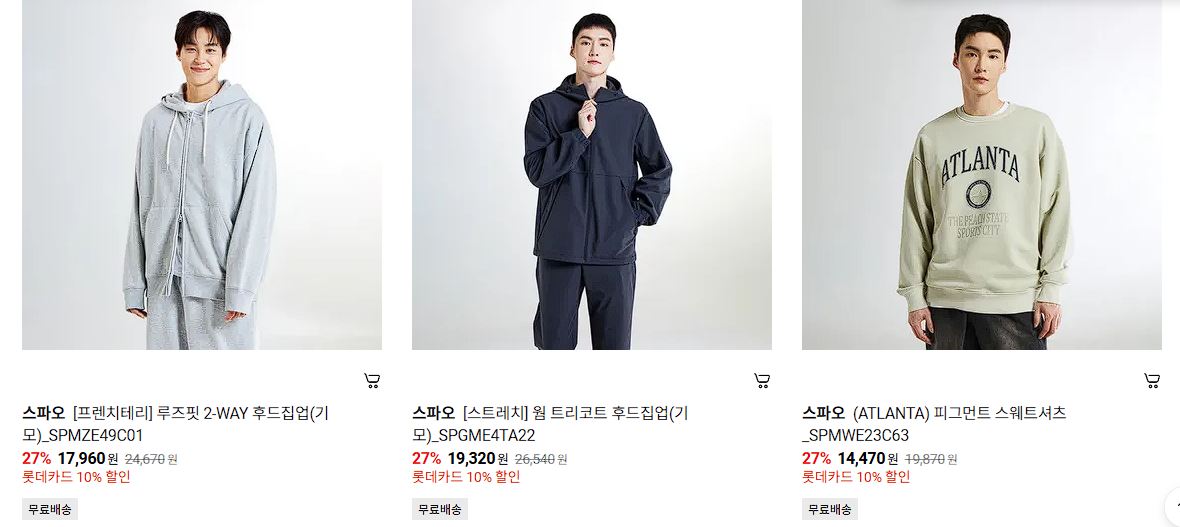Click the 14,470원 sale price
Image resolution: width=1180 pixels, height=527 pixels.
pyautogui.click(x=867, y=458)
